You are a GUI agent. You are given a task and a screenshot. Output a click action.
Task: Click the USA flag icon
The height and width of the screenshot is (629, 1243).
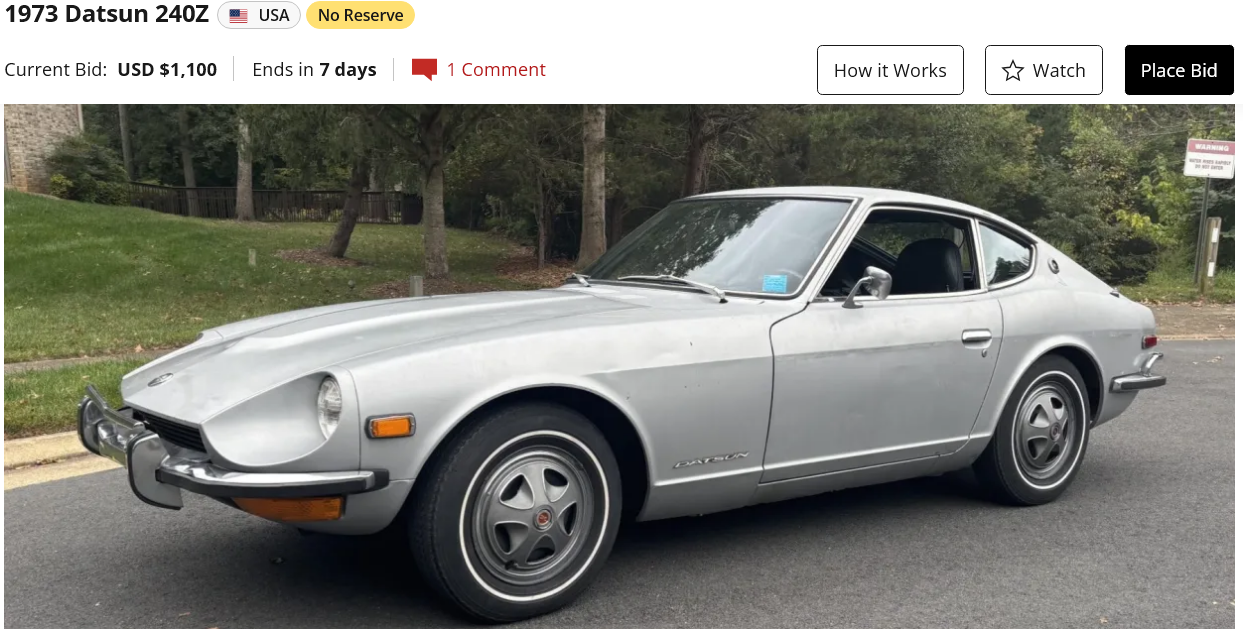[x=238, y=16]
